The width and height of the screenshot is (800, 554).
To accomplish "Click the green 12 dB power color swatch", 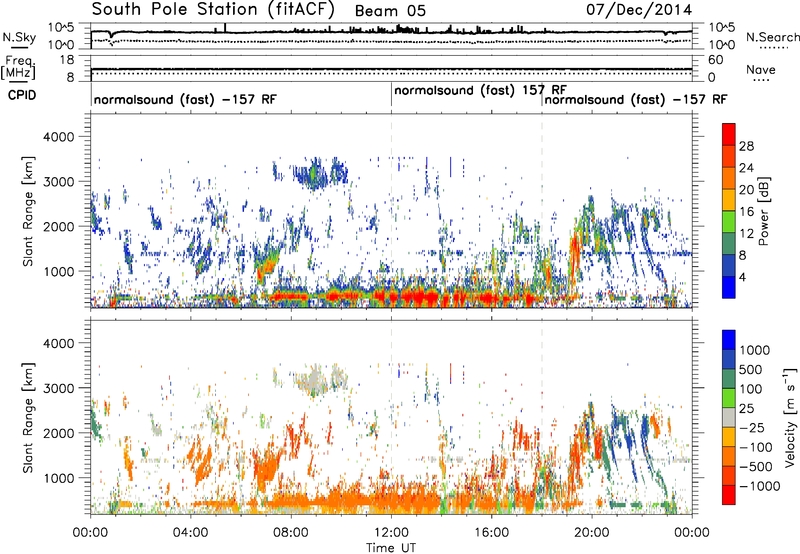I will click(x=729, y=222).
